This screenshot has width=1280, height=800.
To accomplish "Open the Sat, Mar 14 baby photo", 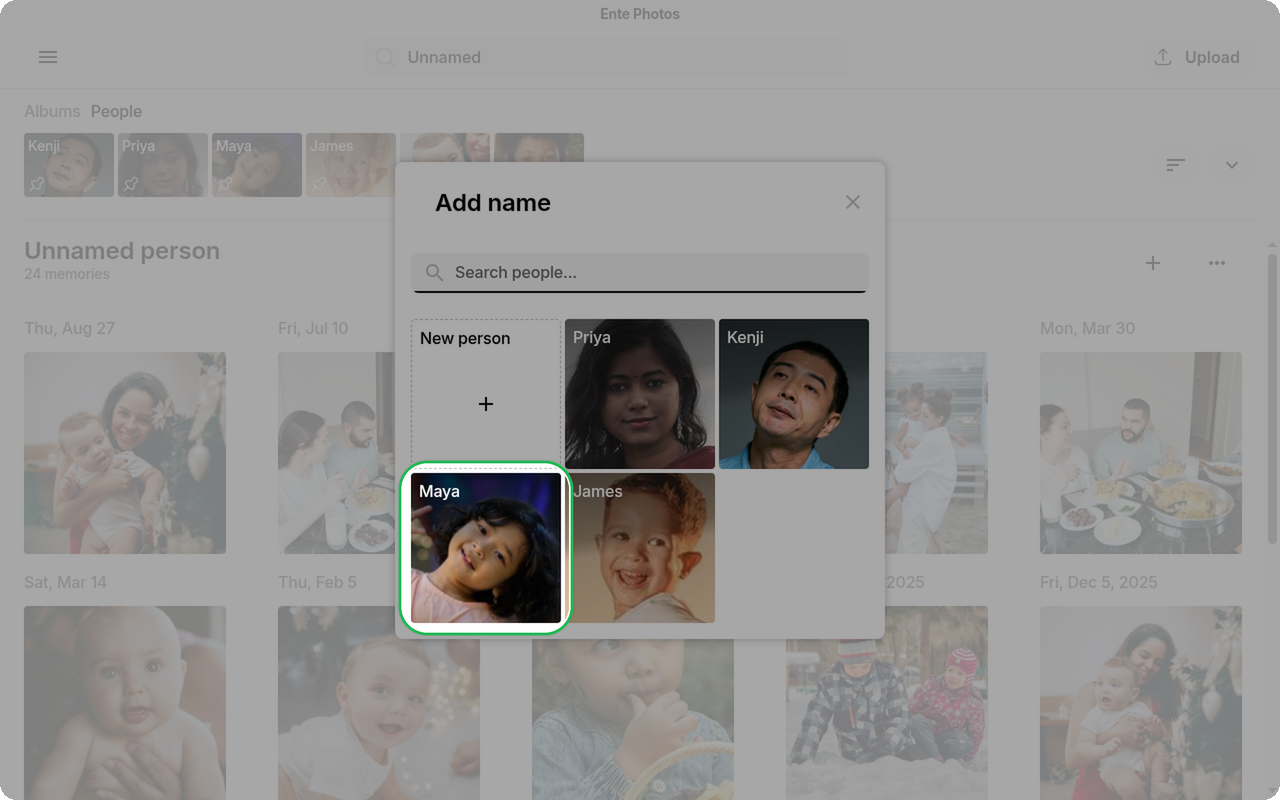I will pyautogui.click(x=125, y=703).
